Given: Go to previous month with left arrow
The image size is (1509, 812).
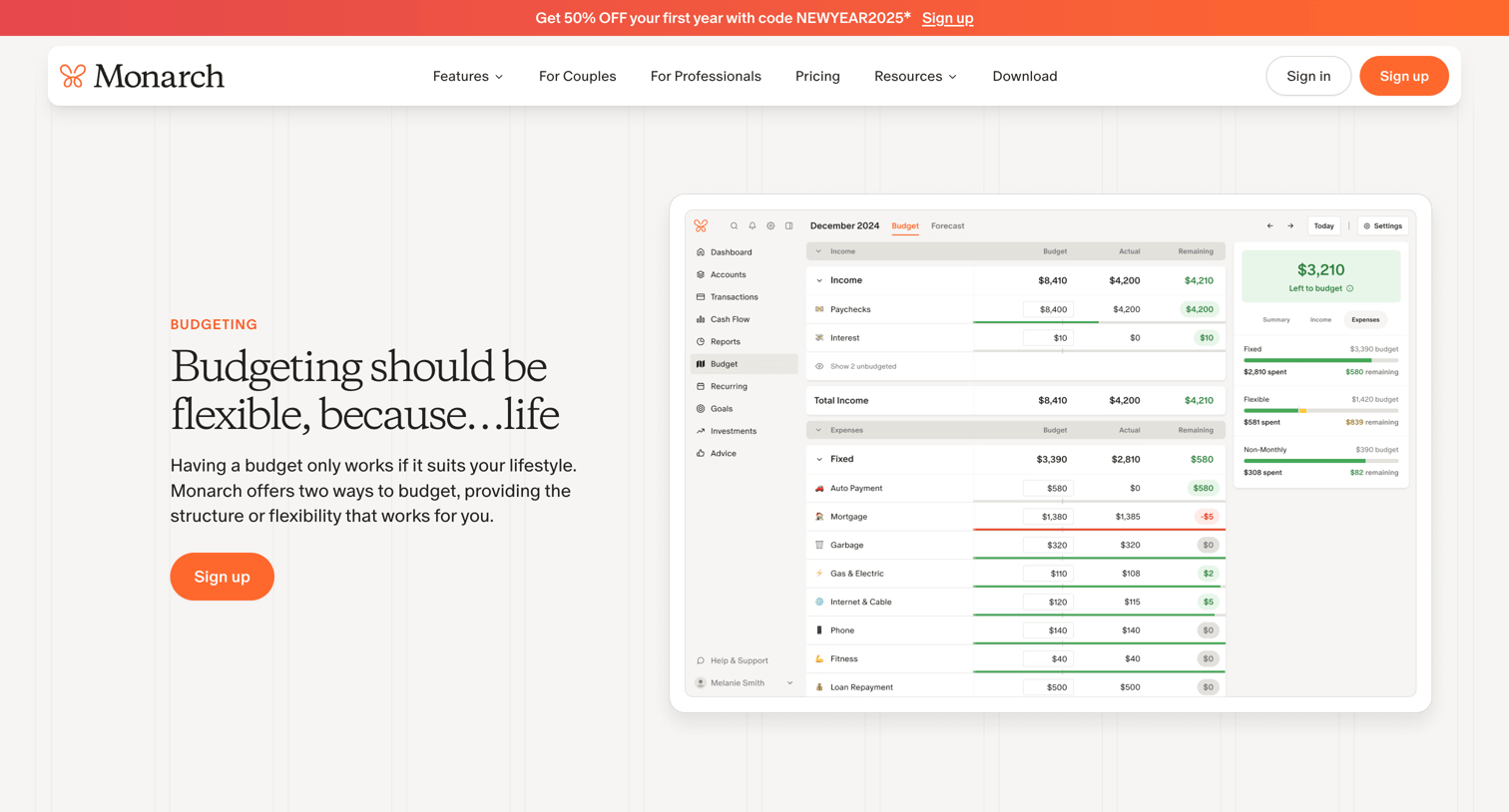Looking at the screenshot, I should tap(1269, 226).
